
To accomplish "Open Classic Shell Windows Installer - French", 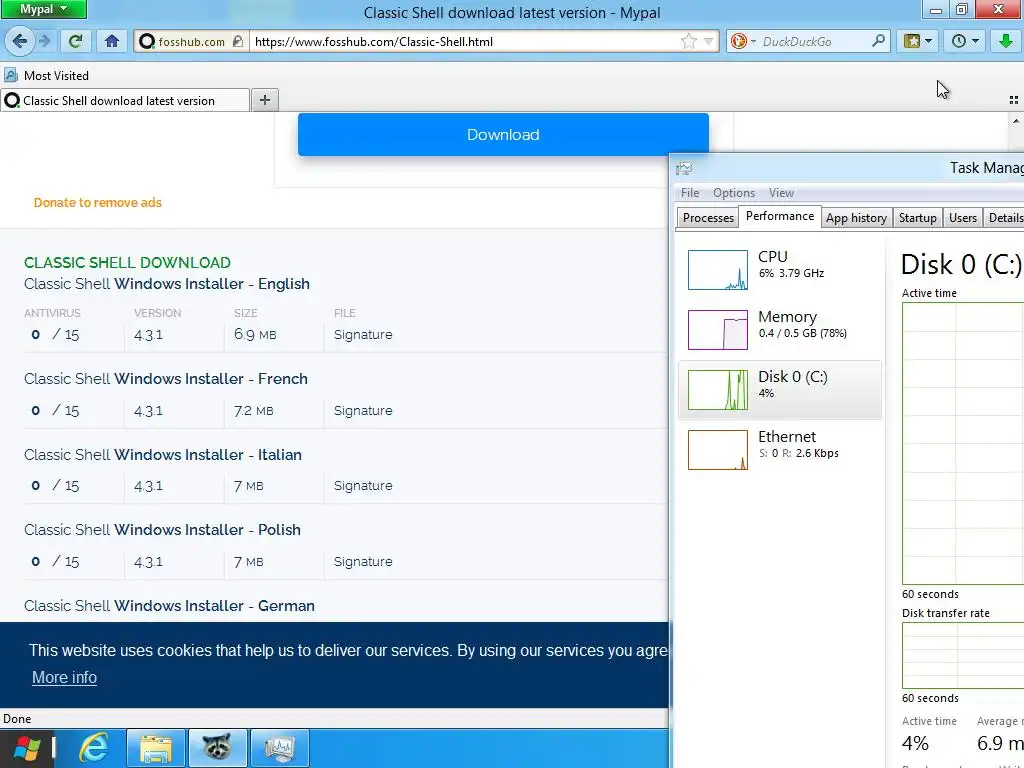I will pos(166,379).
